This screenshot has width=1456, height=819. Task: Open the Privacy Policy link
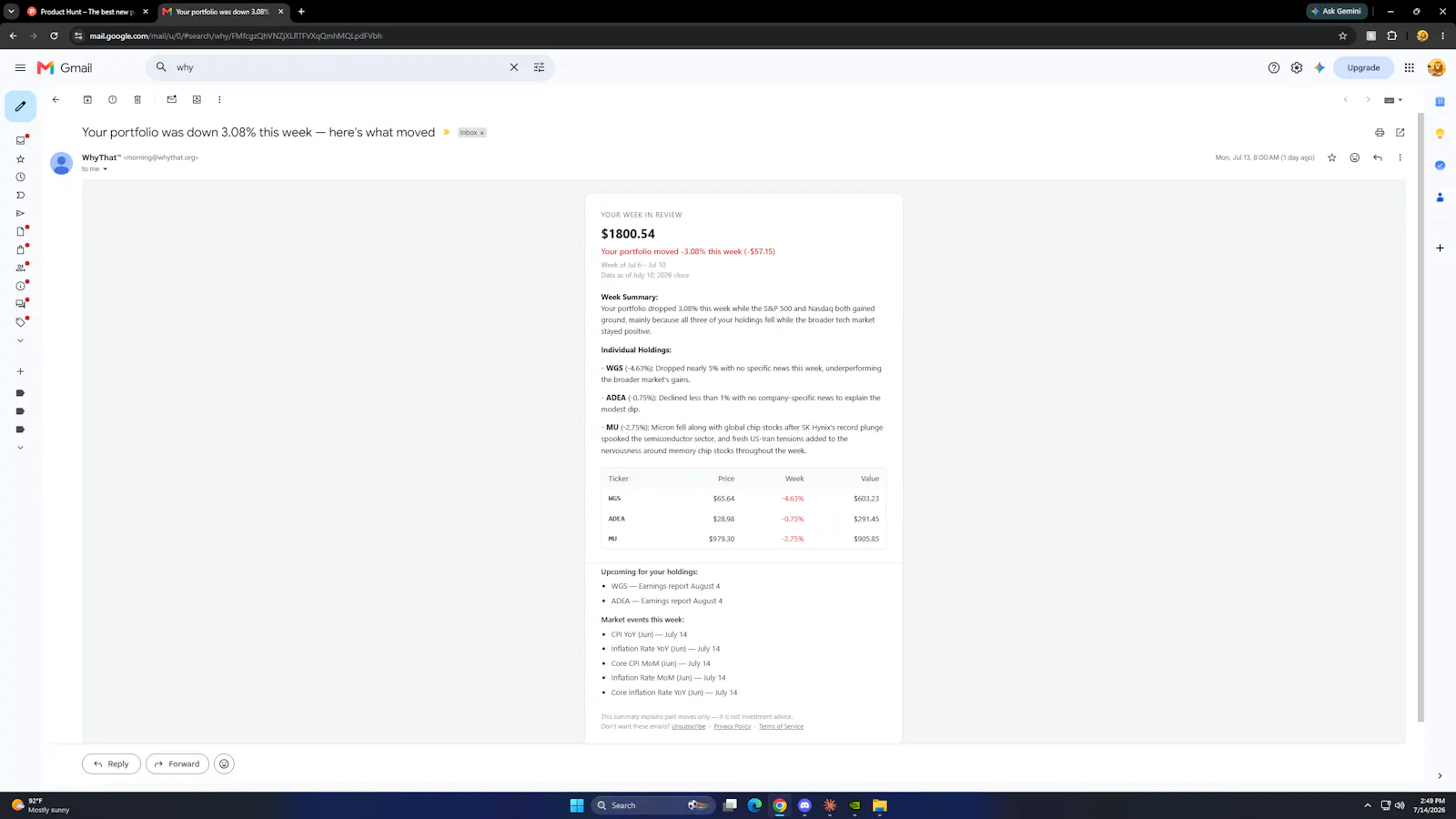(732, 726)
